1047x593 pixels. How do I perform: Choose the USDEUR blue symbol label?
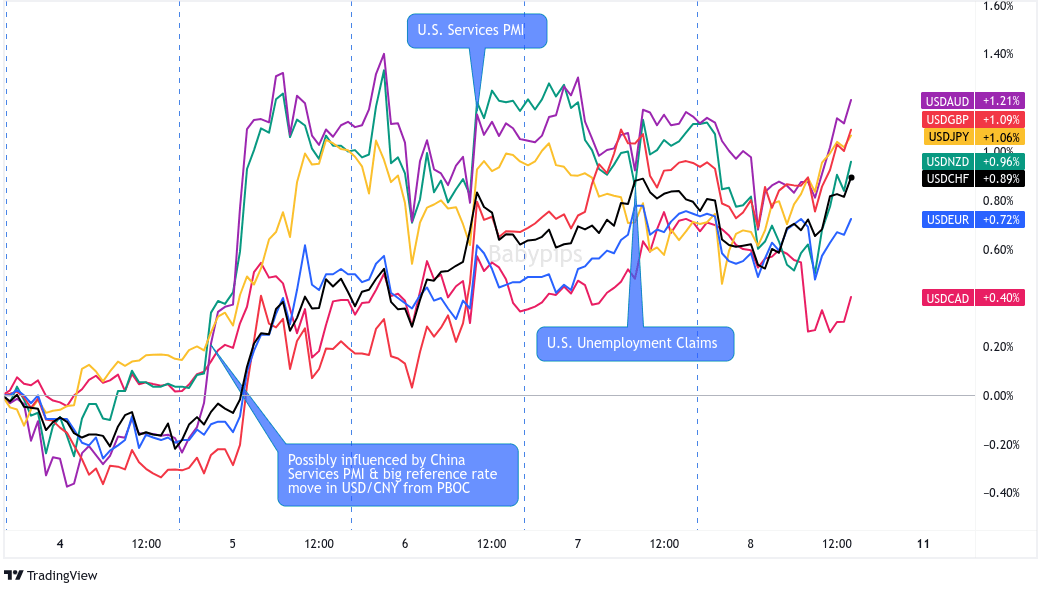pos(947,218)
